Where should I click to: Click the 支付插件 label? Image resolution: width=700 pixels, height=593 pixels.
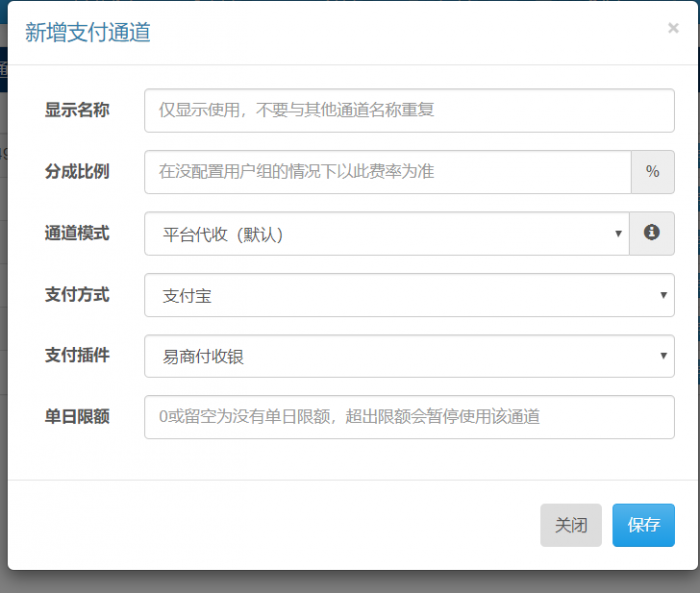[77, 356]
